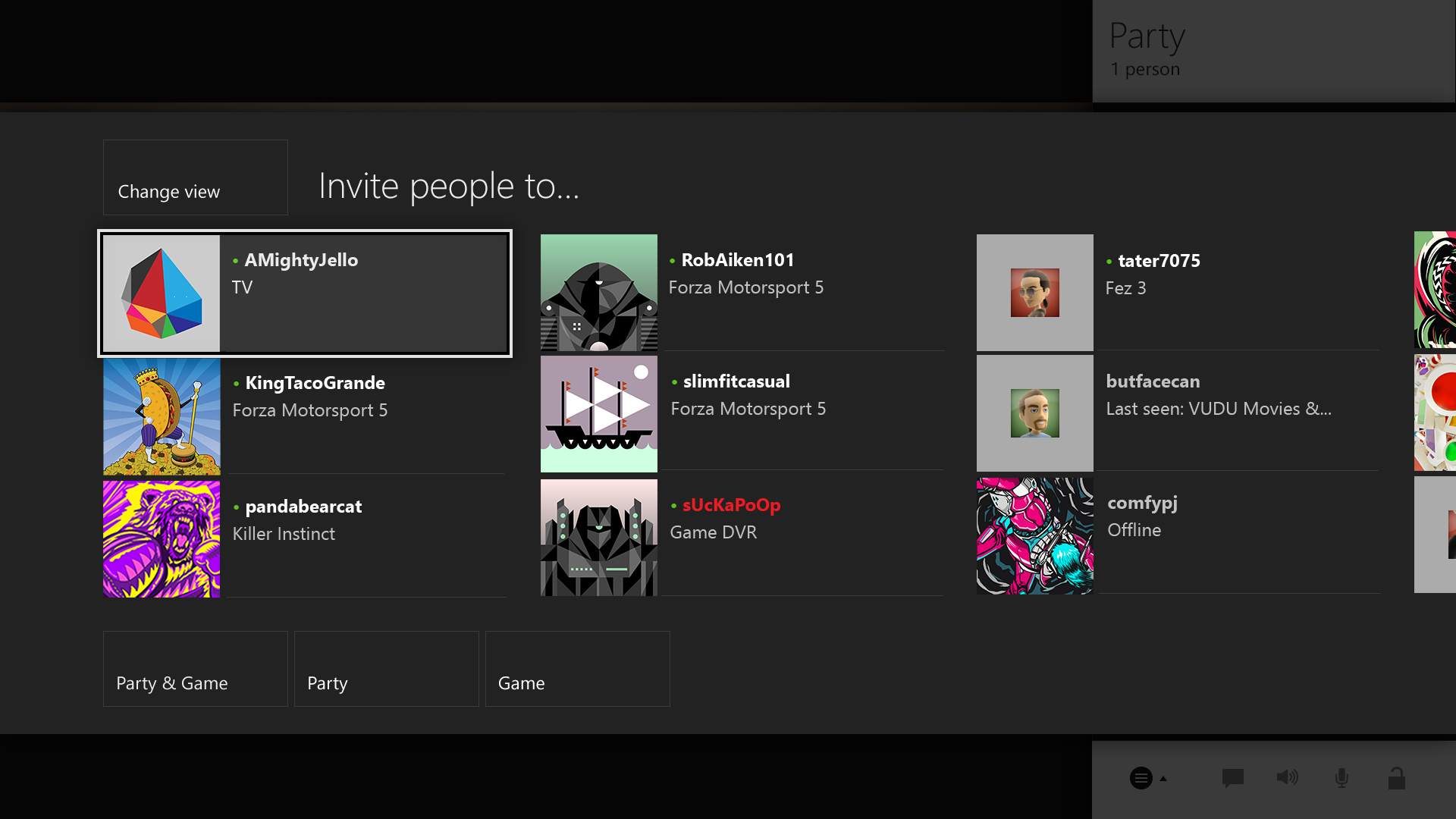Toggle the microphone icon

click(x=1341, y=777)
